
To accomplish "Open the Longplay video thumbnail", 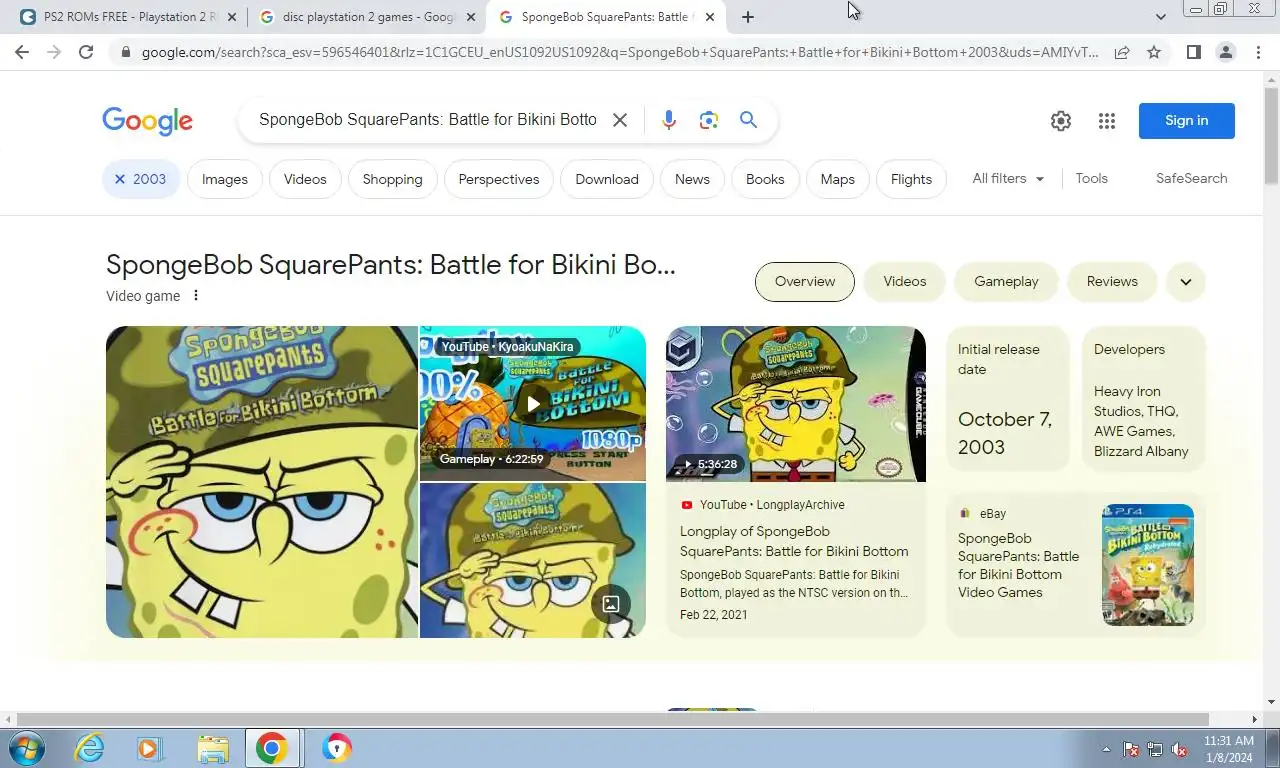I will point(796,404).
